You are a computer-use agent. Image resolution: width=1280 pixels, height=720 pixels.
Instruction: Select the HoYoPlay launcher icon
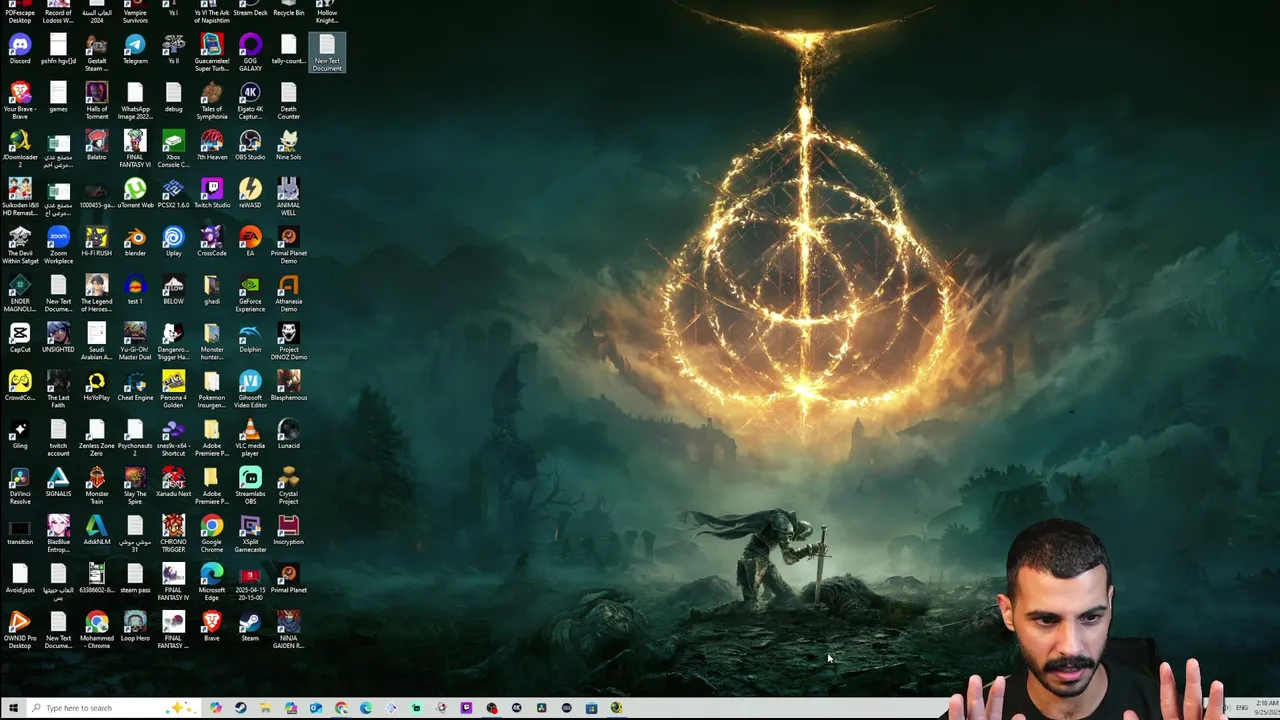pyautogui.click(x=96, y=385)
